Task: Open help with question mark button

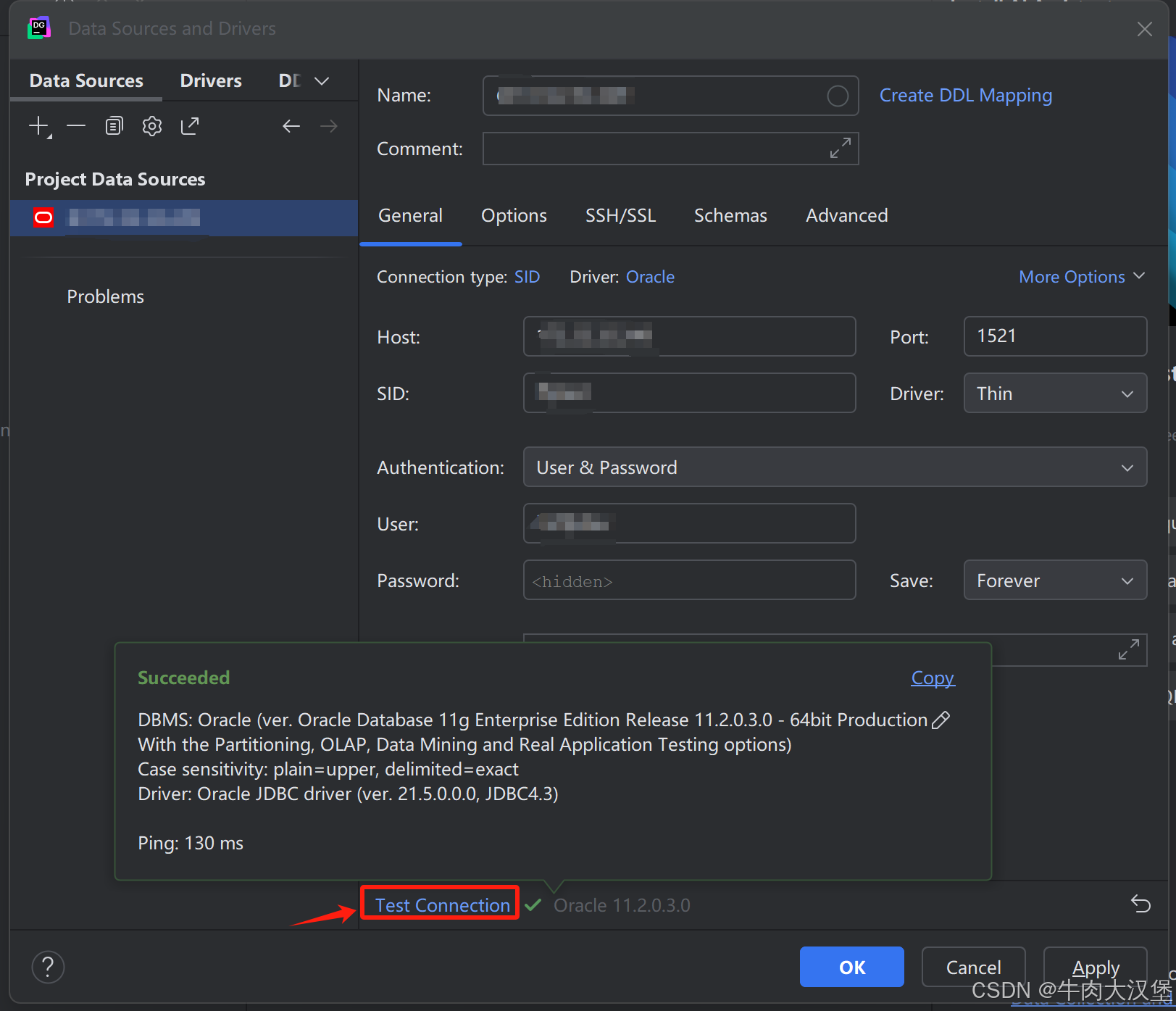Action: pyautogui.click(x=48, y=967)
